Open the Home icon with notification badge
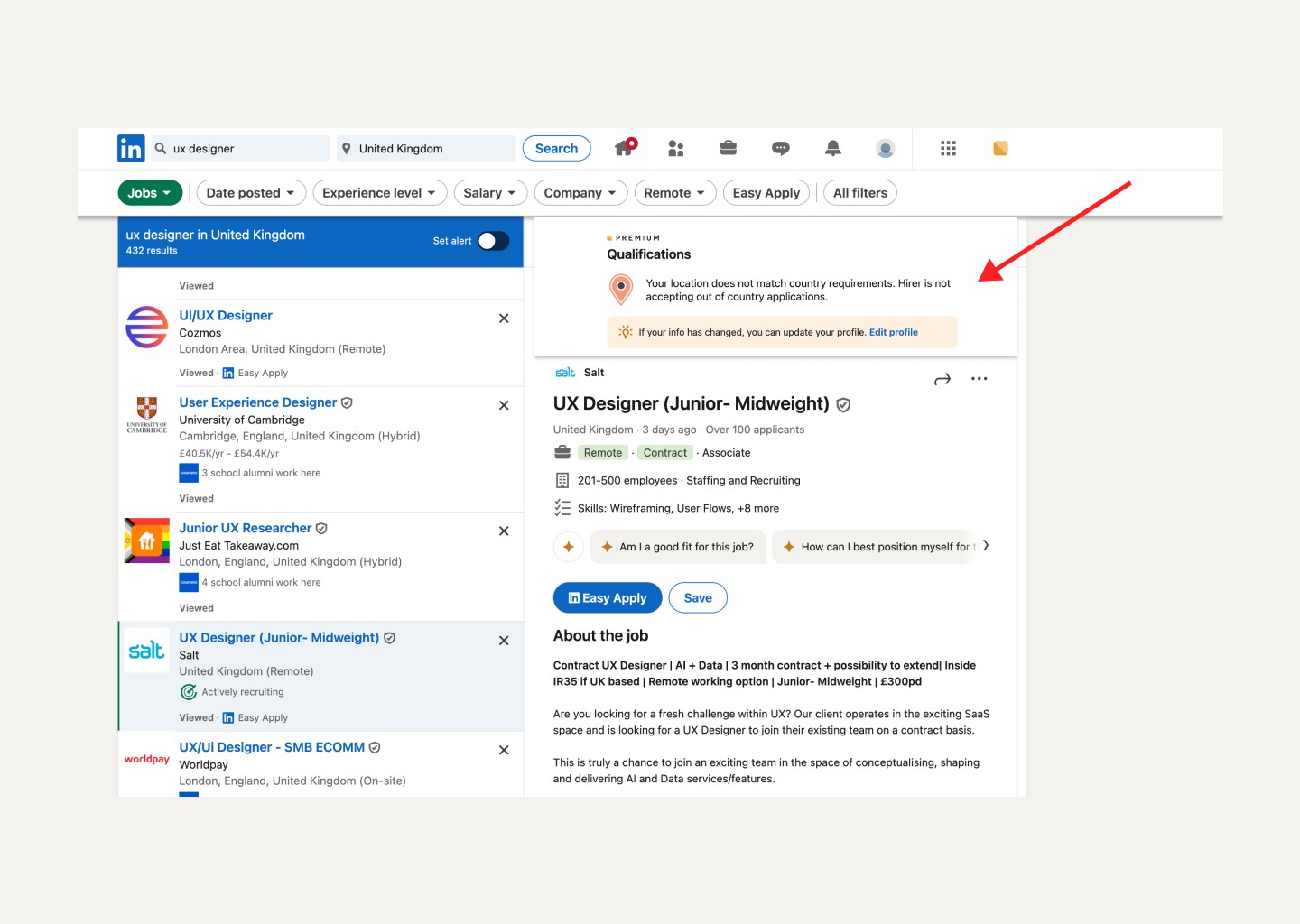 [625, 148]
